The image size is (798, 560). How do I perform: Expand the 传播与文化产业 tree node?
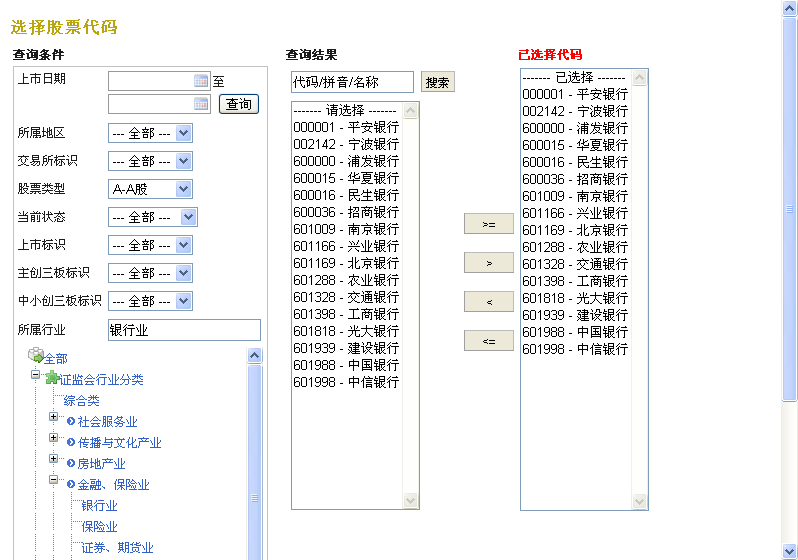[53, 437]
